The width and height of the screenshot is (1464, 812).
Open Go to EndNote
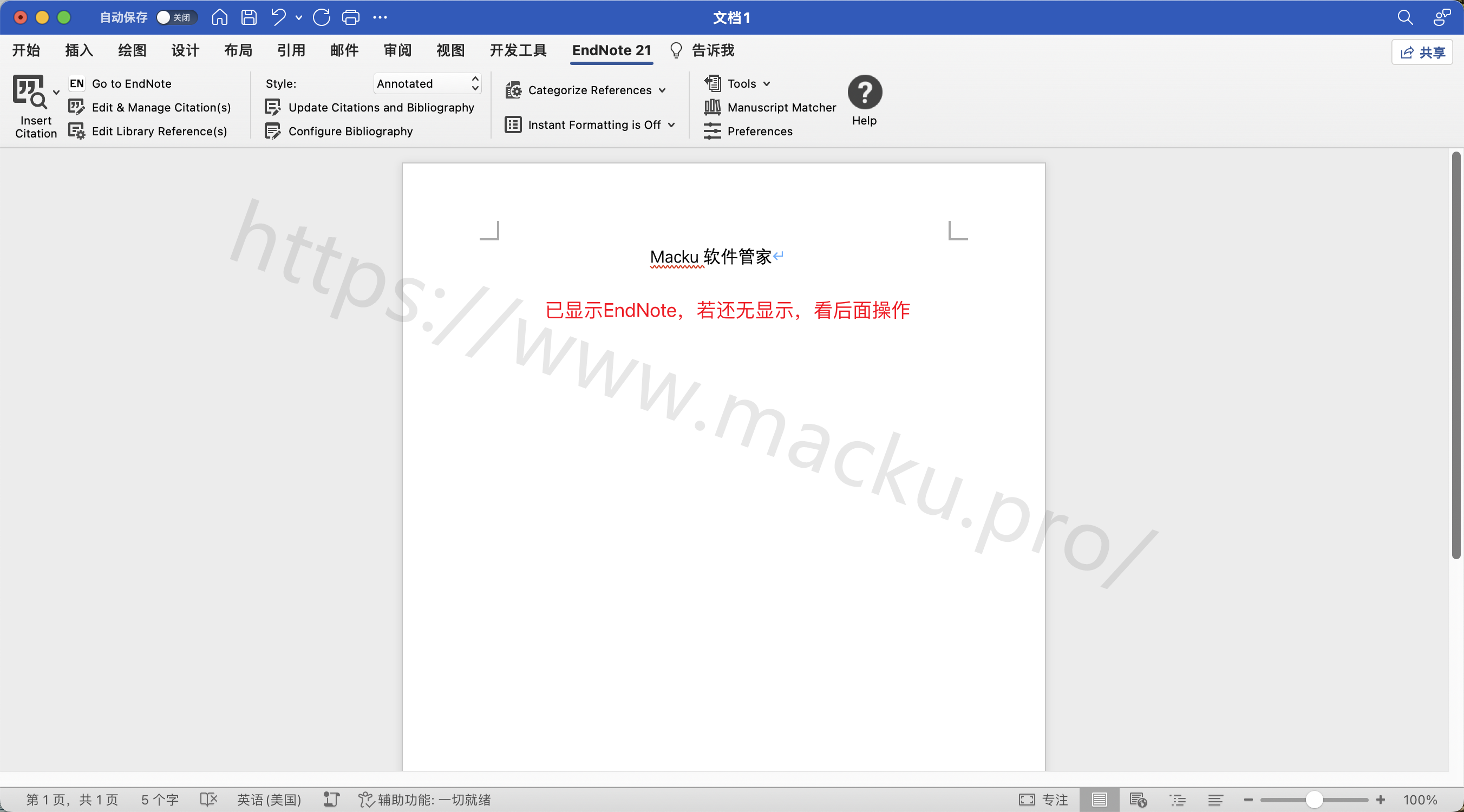pos(121,83)
